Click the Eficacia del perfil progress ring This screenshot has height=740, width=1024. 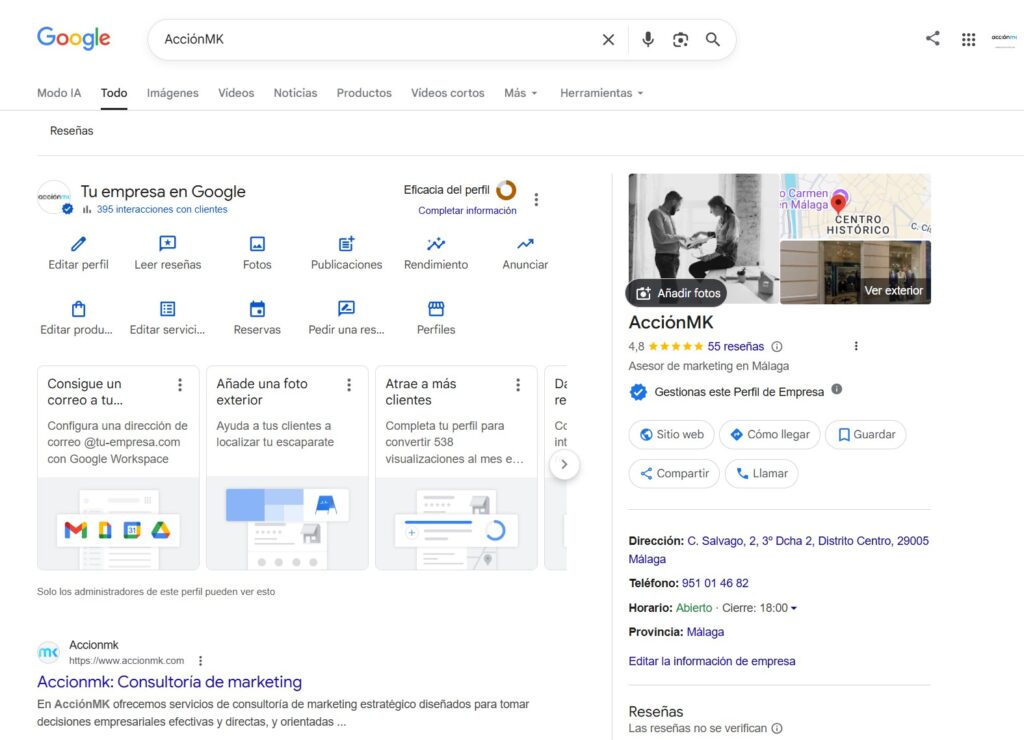[x=506, y=190]
